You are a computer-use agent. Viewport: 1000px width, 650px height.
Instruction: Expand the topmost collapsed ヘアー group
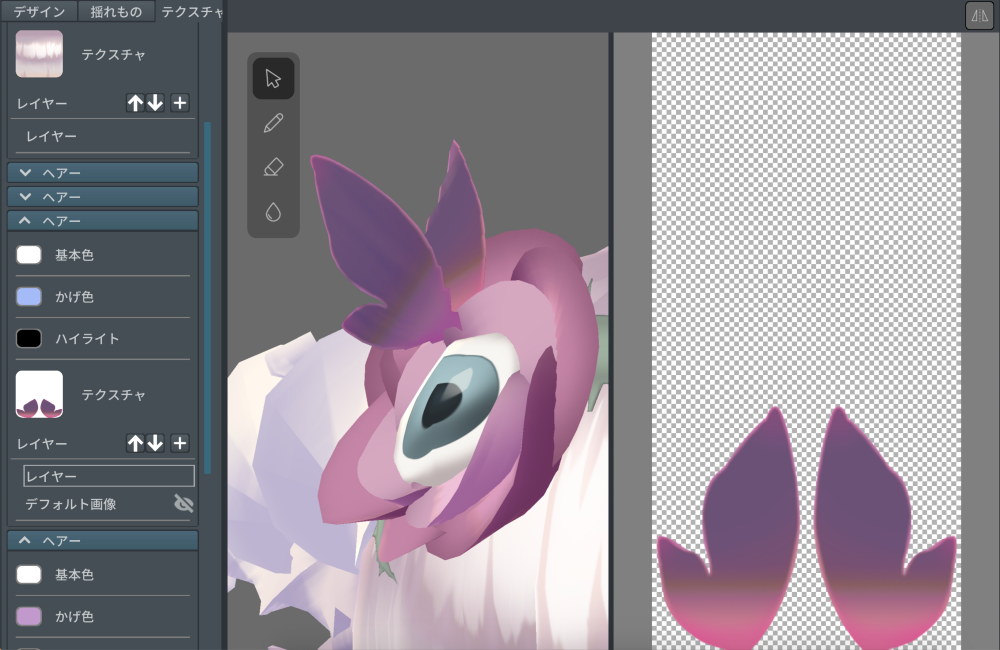pos(103,172)
